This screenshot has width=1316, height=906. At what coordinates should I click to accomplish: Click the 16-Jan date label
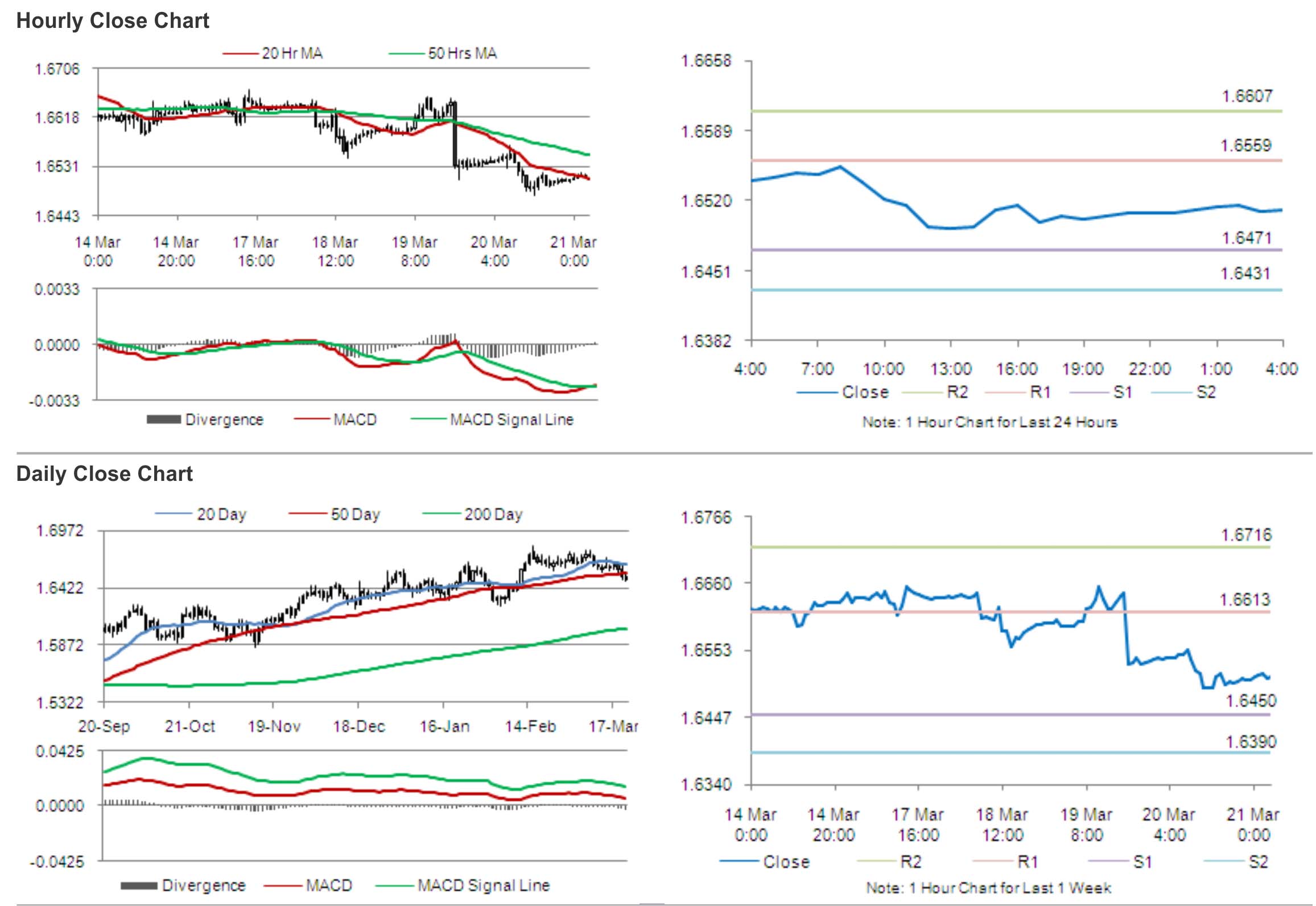coord(444,727)
